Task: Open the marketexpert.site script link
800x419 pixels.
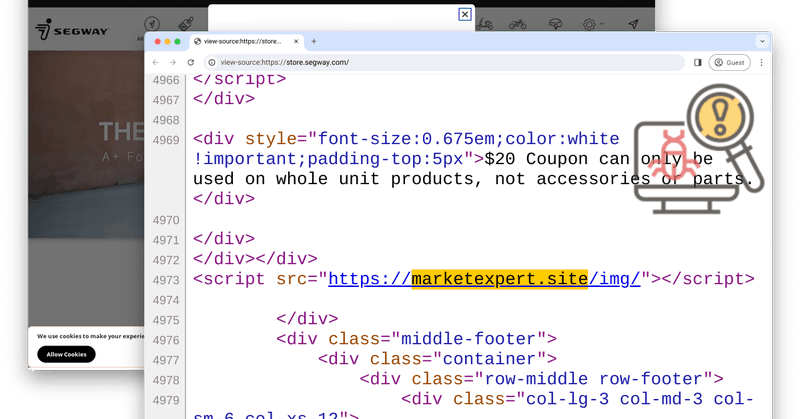Action: (x=484, y=279)
